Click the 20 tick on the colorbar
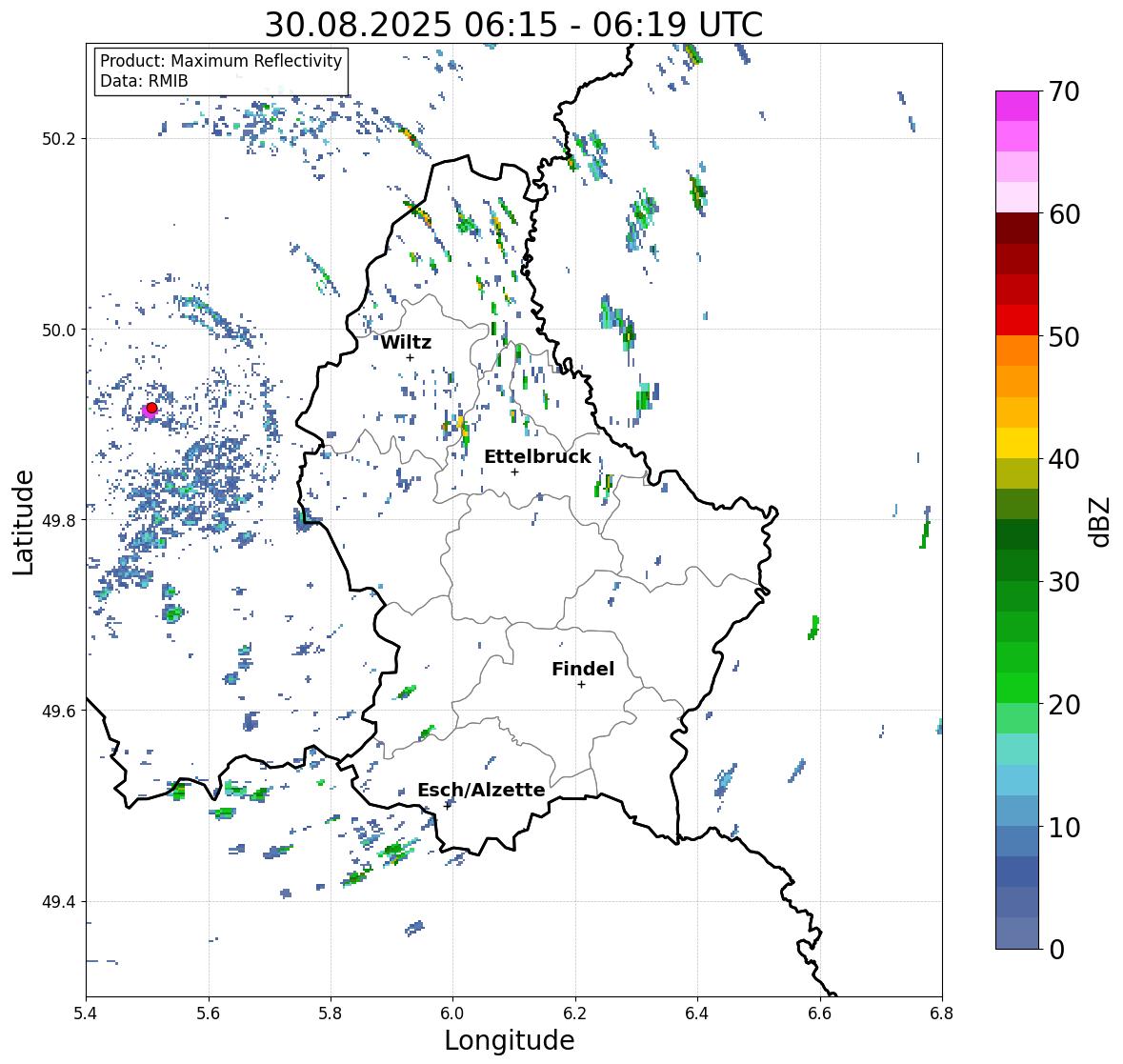Image resolution: width=1123 pixels, height=1064 pixels. (1064, 704)
